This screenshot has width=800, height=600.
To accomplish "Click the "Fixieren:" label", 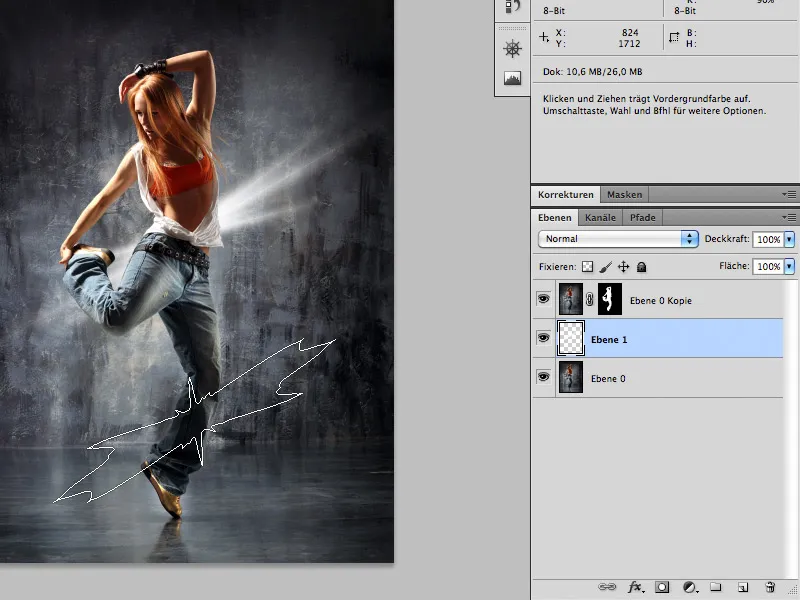I will (557, 267).
